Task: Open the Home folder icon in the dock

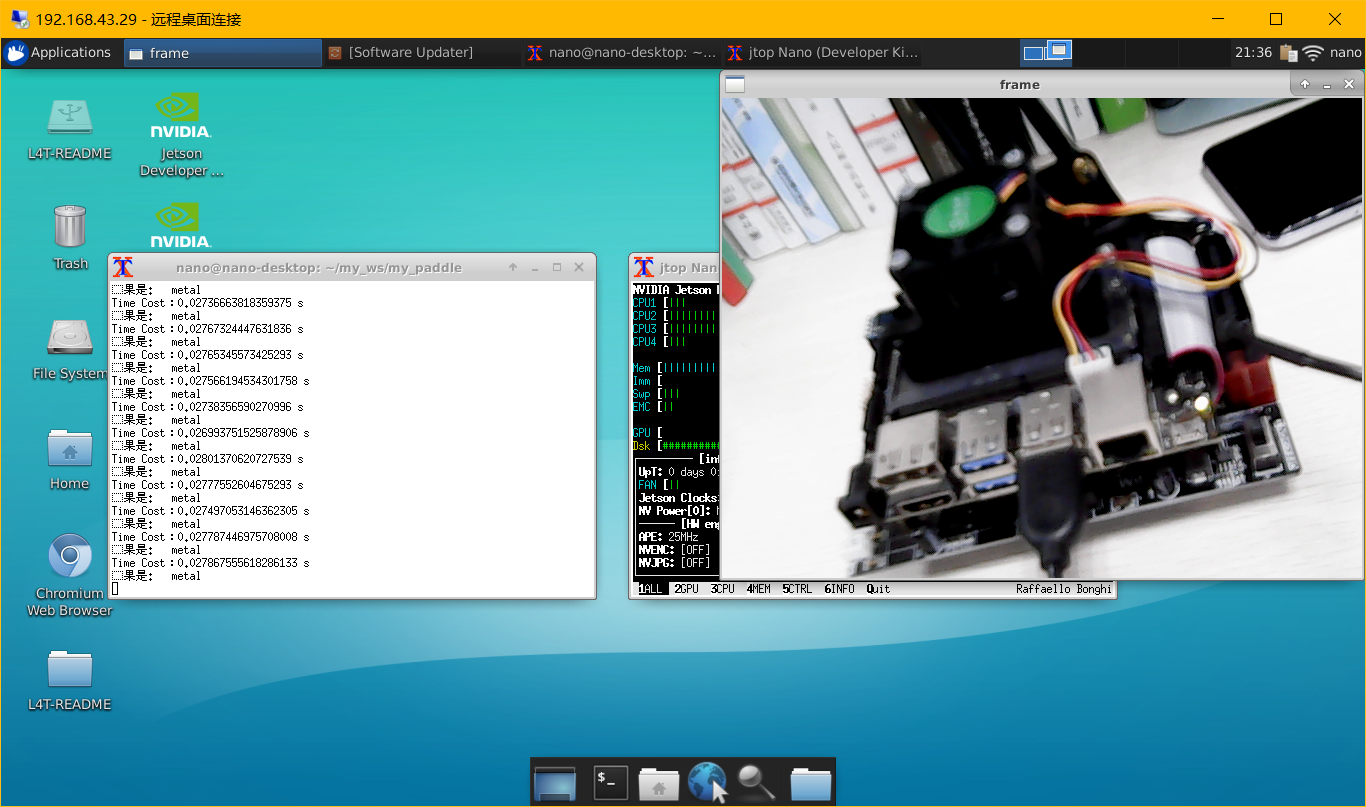Action: pos(658,783)
